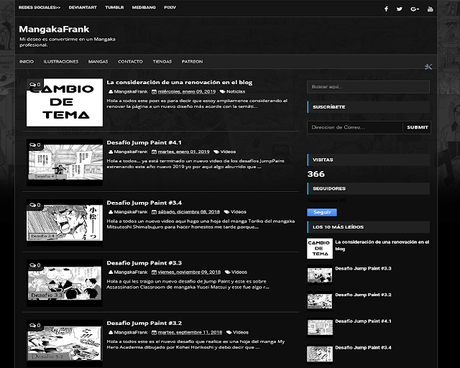Screen dimensions: 460x368
Task: Click the Desafío 4.1 post thumbnail image
Action: click(65, 162)
